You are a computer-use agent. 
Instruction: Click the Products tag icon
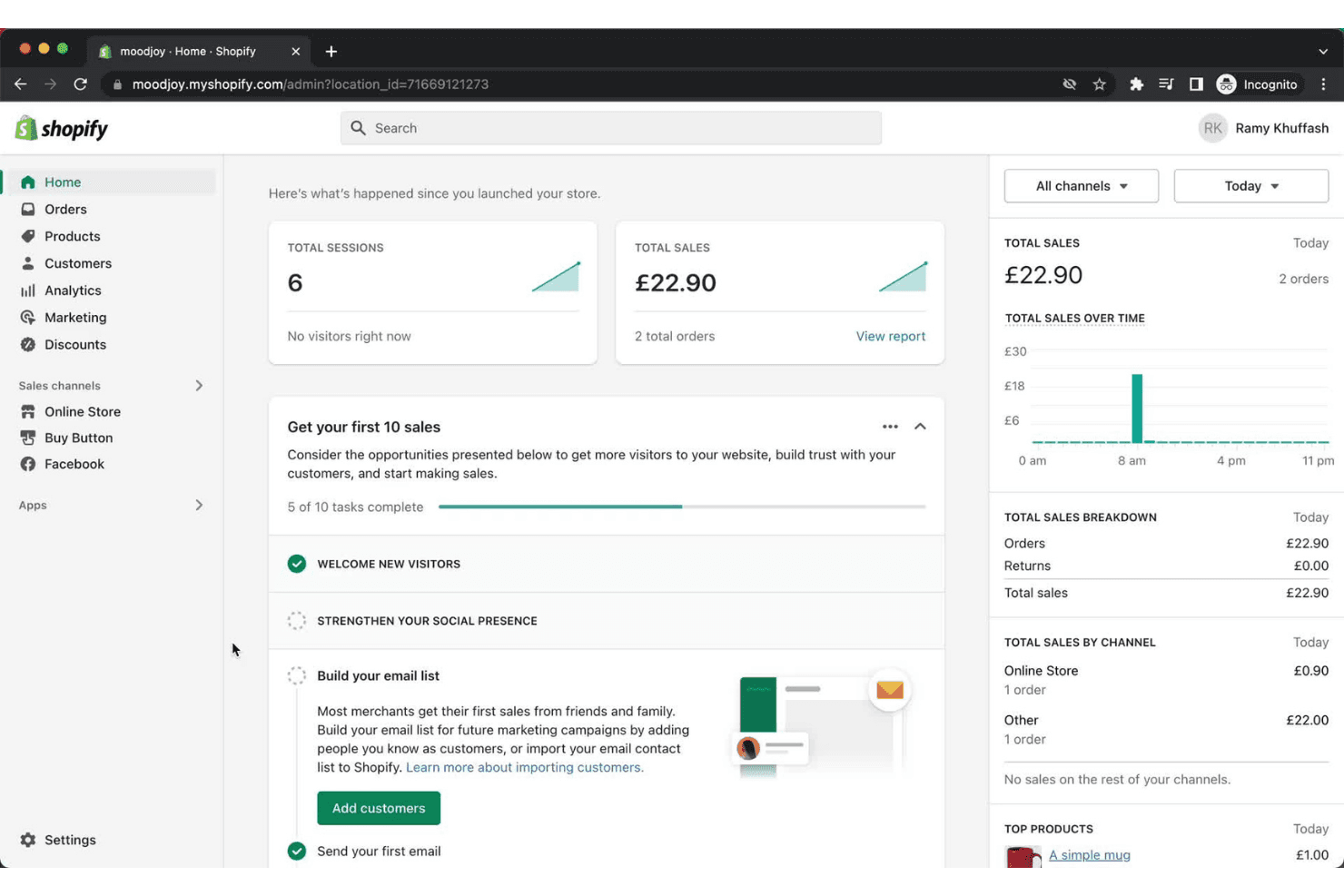[28, 236]
